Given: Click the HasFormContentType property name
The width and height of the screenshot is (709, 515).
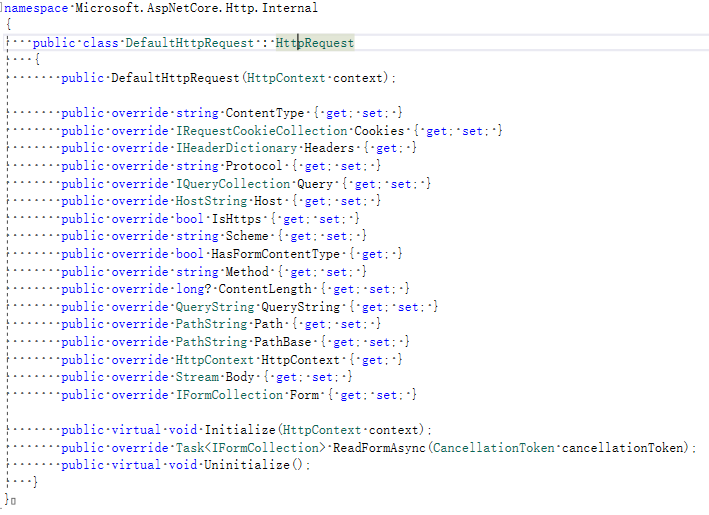Looking at the screenshot, I should click(x=275, y=254).
